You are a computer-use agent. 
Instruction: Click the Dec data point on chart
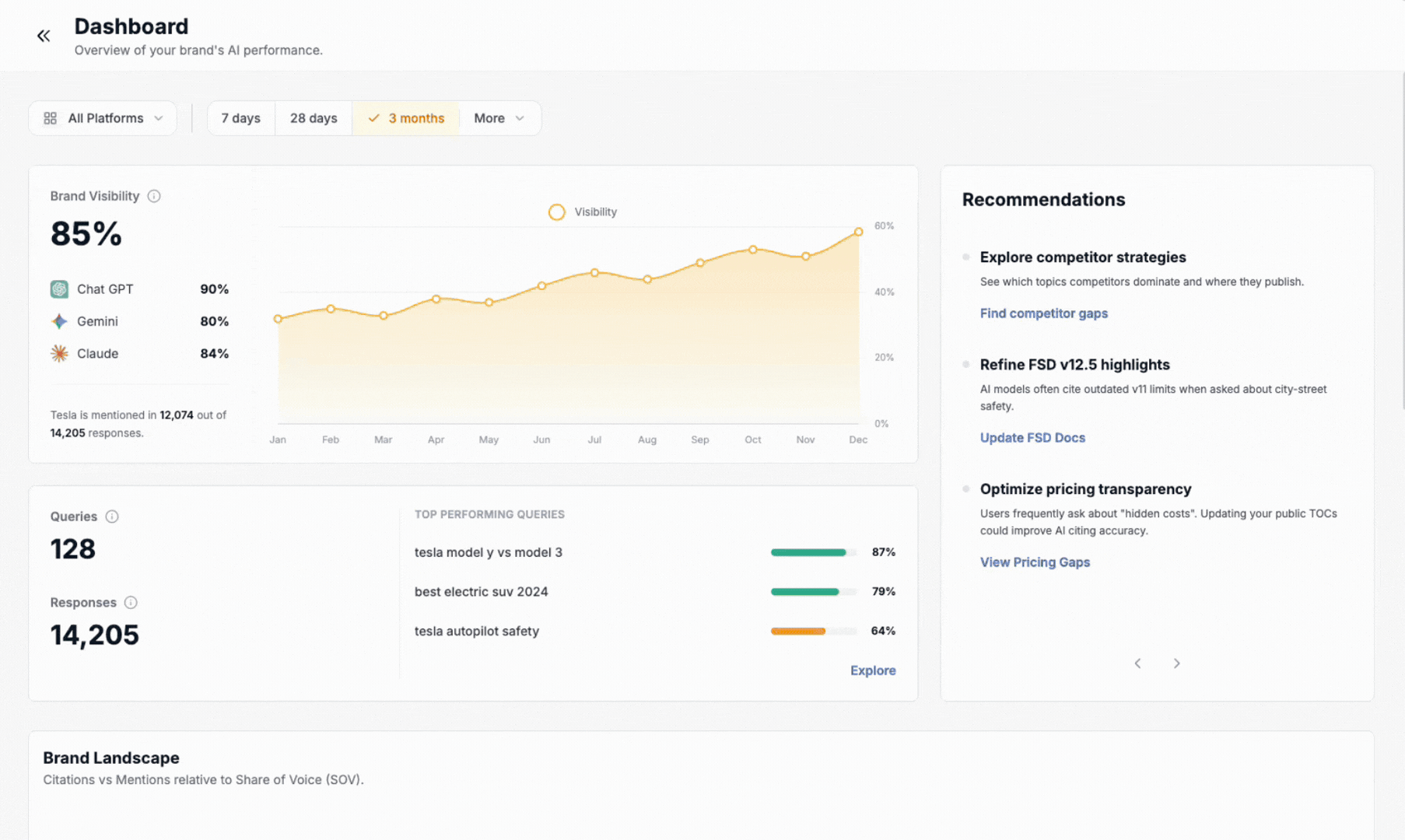pyautogui.click(x=858, y=232)
